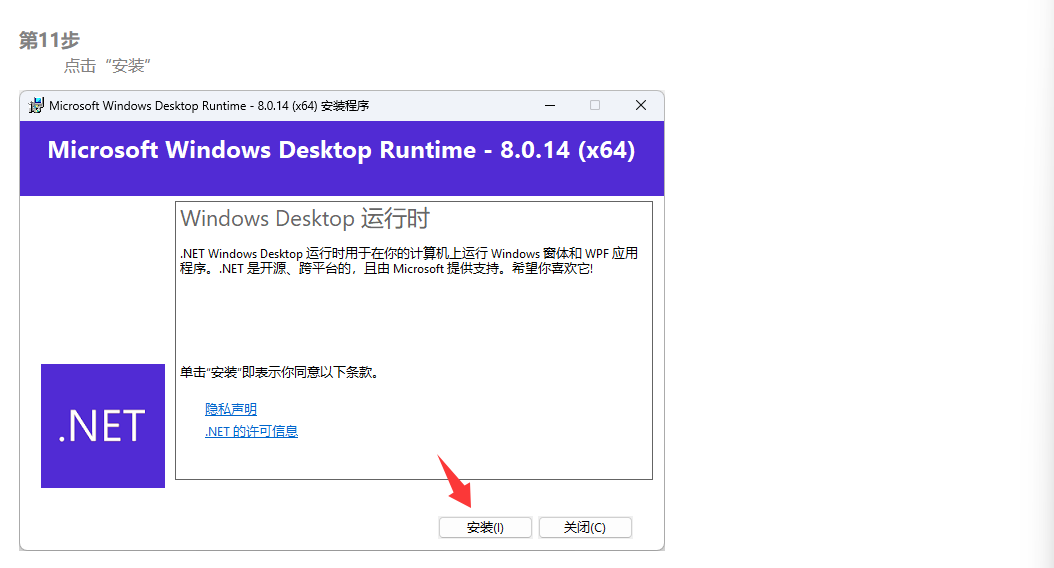The image size is (1054, 568).
Task: Click the 点击“安装” instruction text
Action: pyautogui.click(x=107, y=66)
